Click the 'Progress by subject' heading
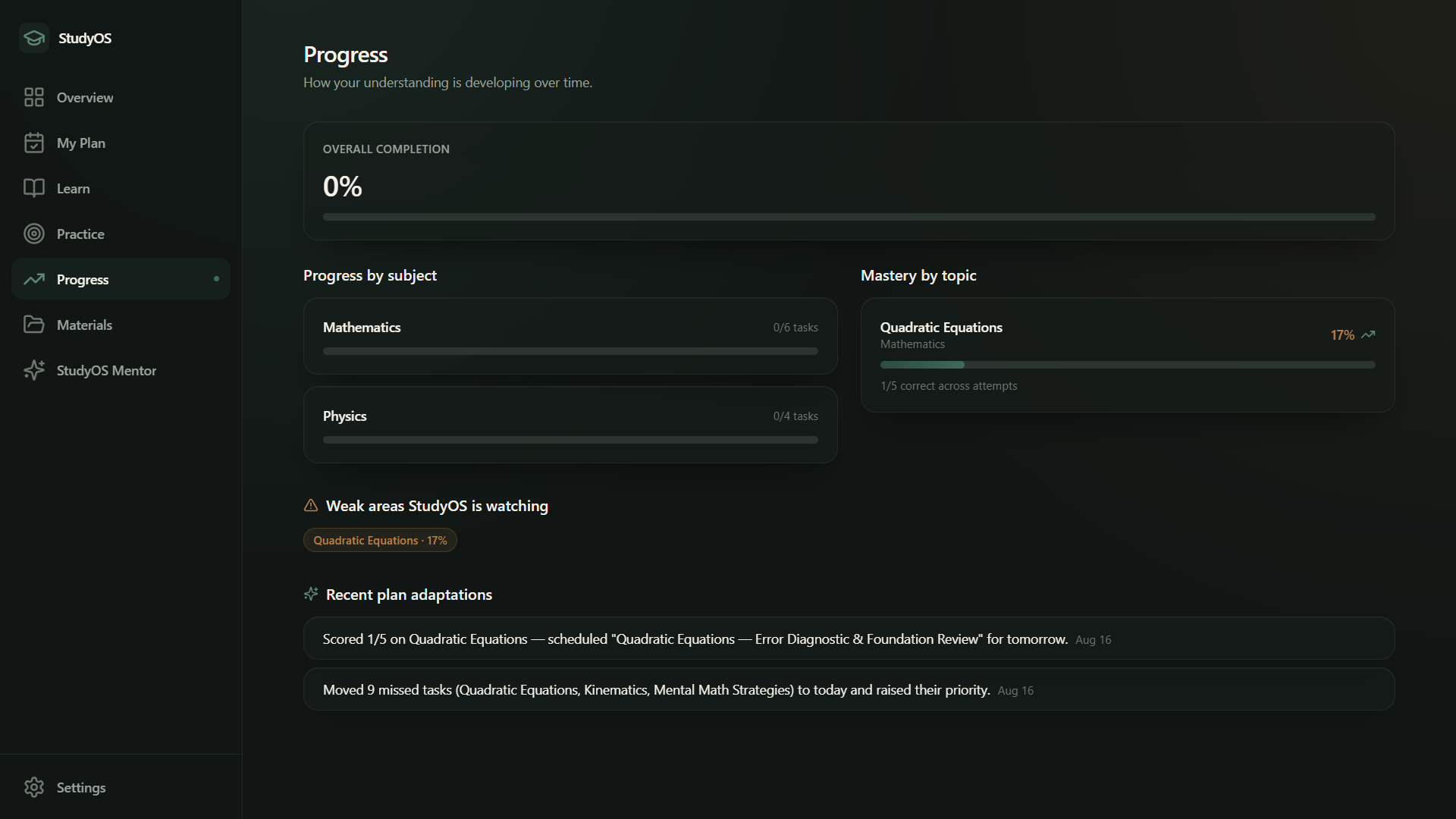 pyautogui.click(x=370, y=275)
